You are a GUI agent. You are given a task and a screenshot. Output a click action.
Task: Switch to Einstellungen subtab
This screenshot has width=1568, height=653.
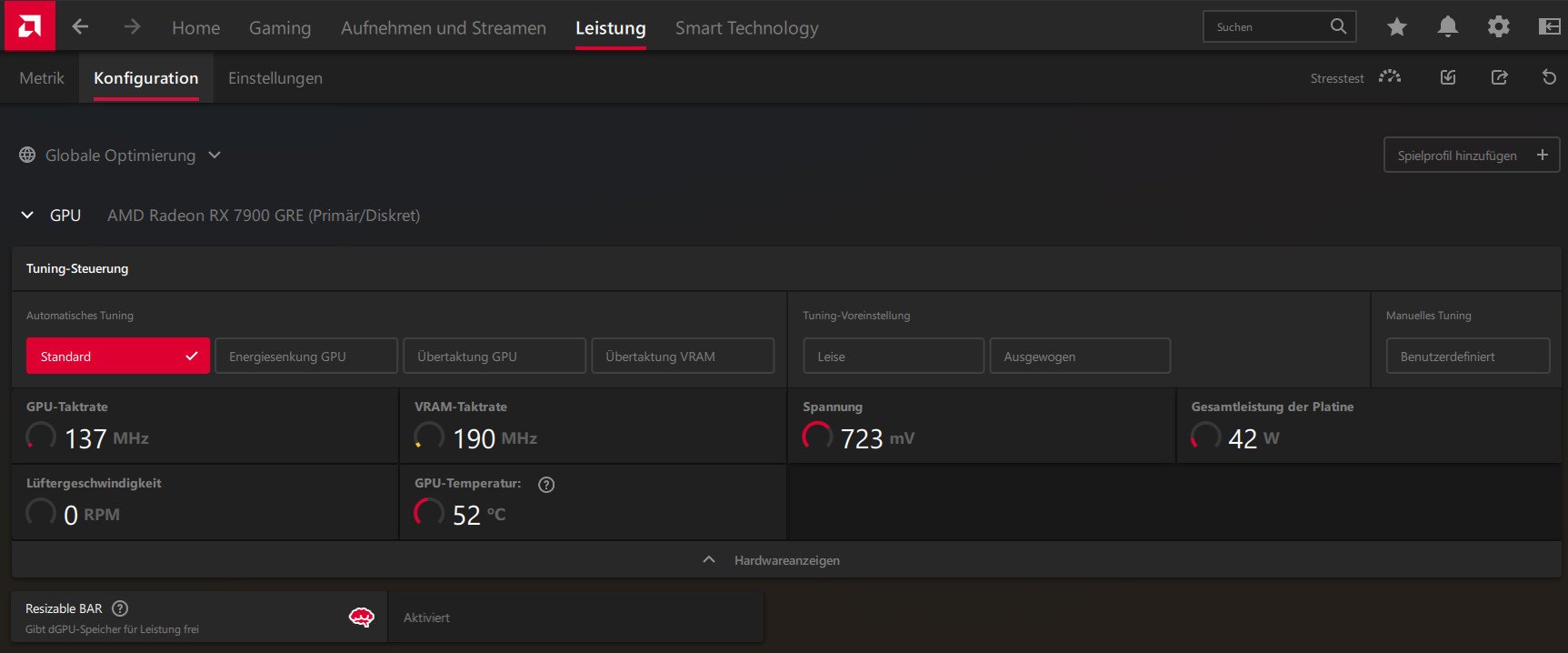click(x=275, y=78)
